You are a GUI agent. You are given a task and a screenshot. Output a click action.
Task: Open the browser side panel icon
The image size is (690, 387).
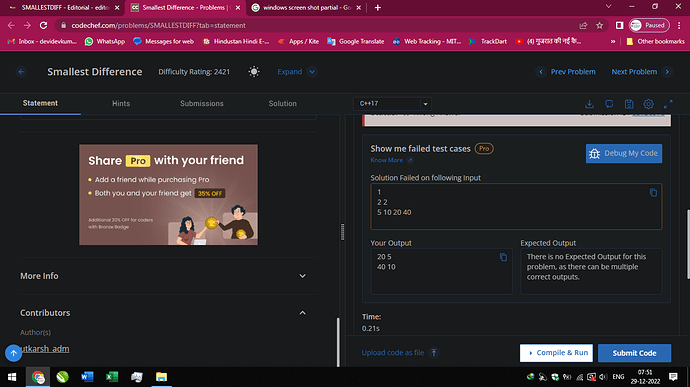[x=619, y=26]
